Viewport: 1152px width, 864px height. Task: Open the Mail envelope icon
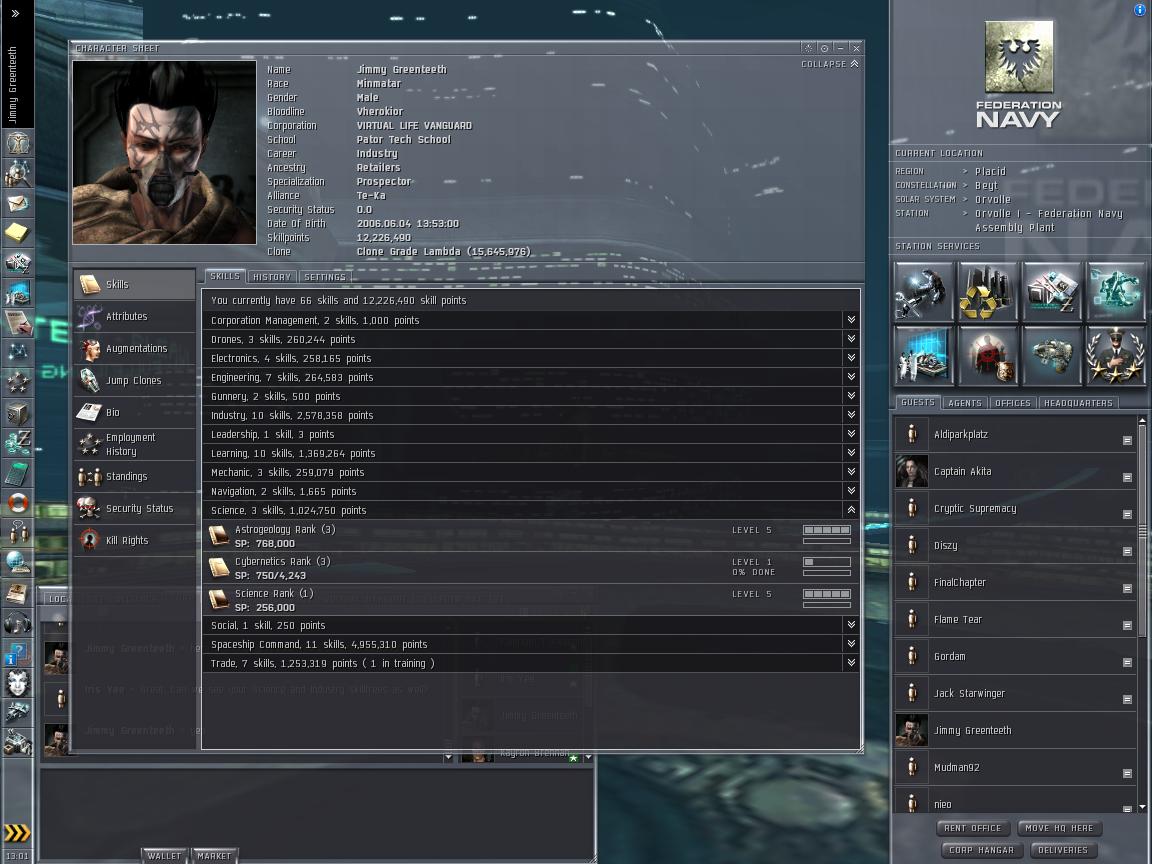pos(17,203)
